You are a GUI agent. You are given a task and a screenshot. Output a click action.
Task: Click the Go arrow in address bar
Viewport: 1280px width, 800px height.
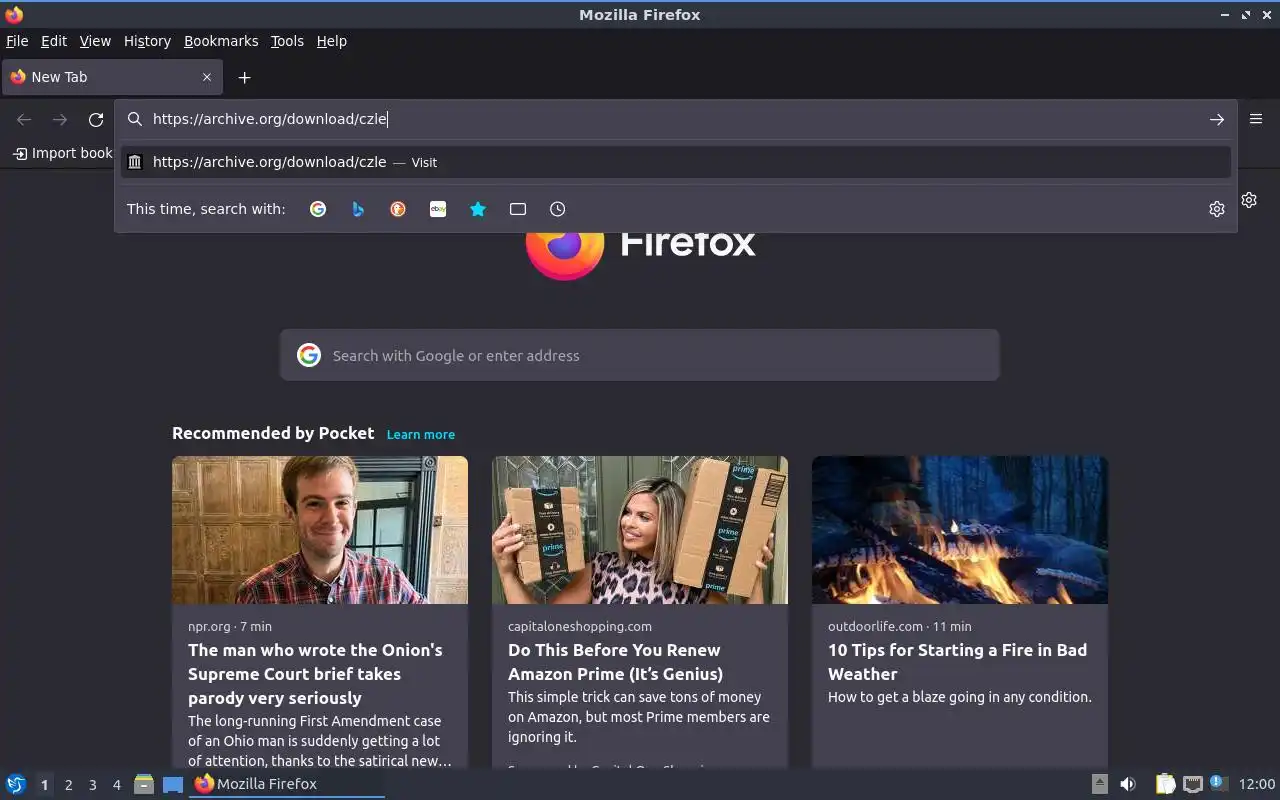1217,119
